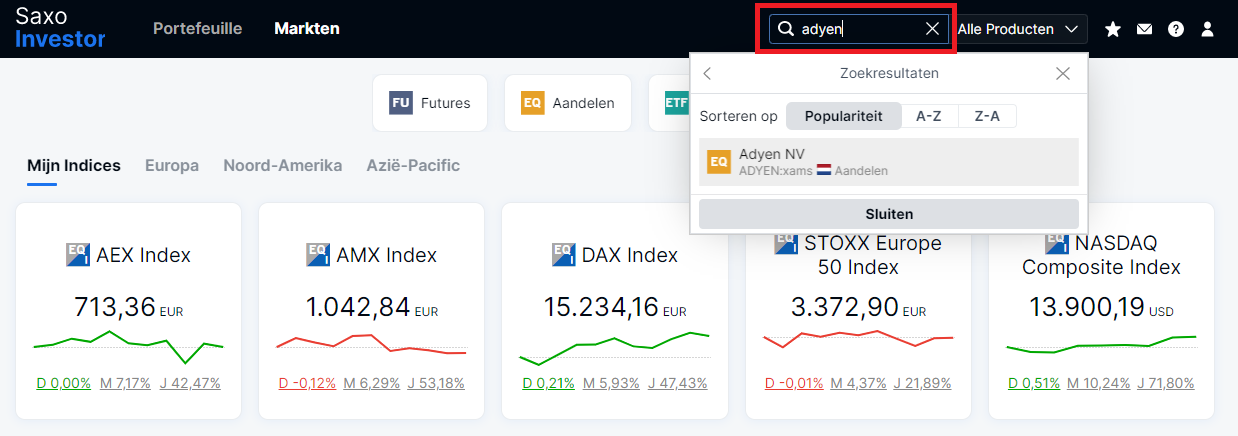The image size is (1238, 436).
Task: Sort results by Populariteit
Action: 844,116
